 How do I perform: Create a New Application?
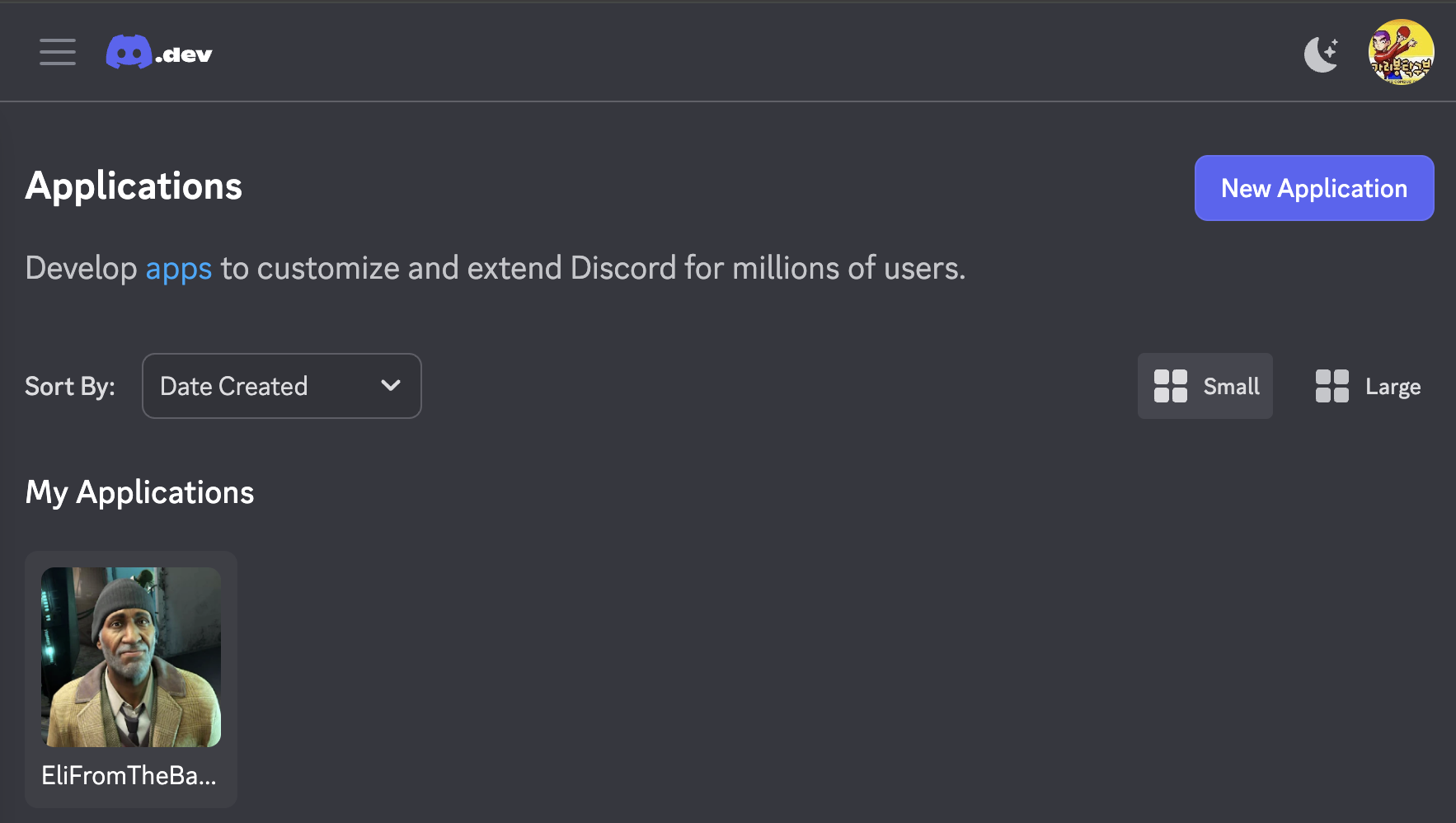pos(1313,188)
